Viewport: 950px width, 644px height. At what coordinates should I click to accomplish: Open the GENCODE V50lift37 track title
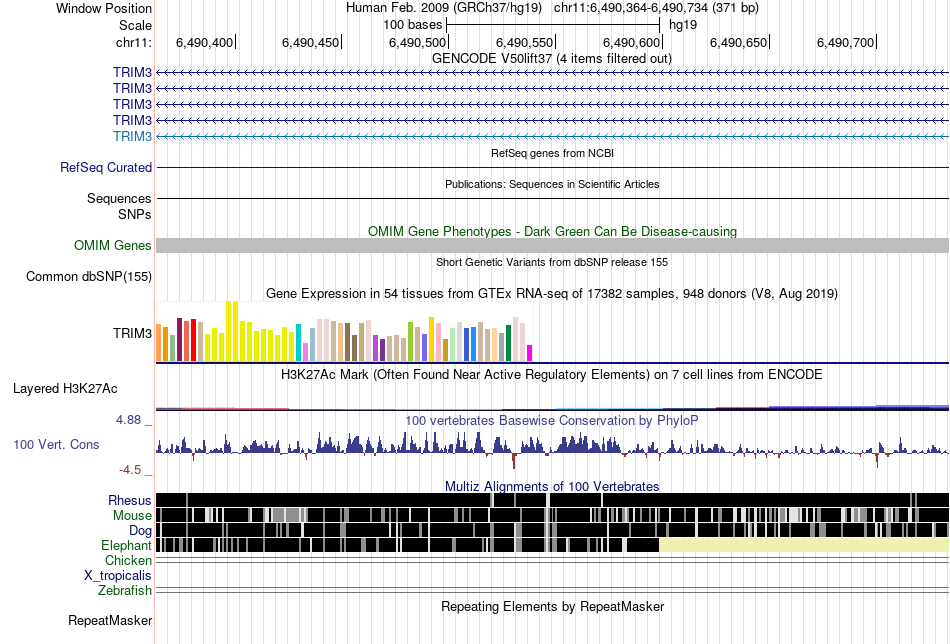[x=551, y=59]
